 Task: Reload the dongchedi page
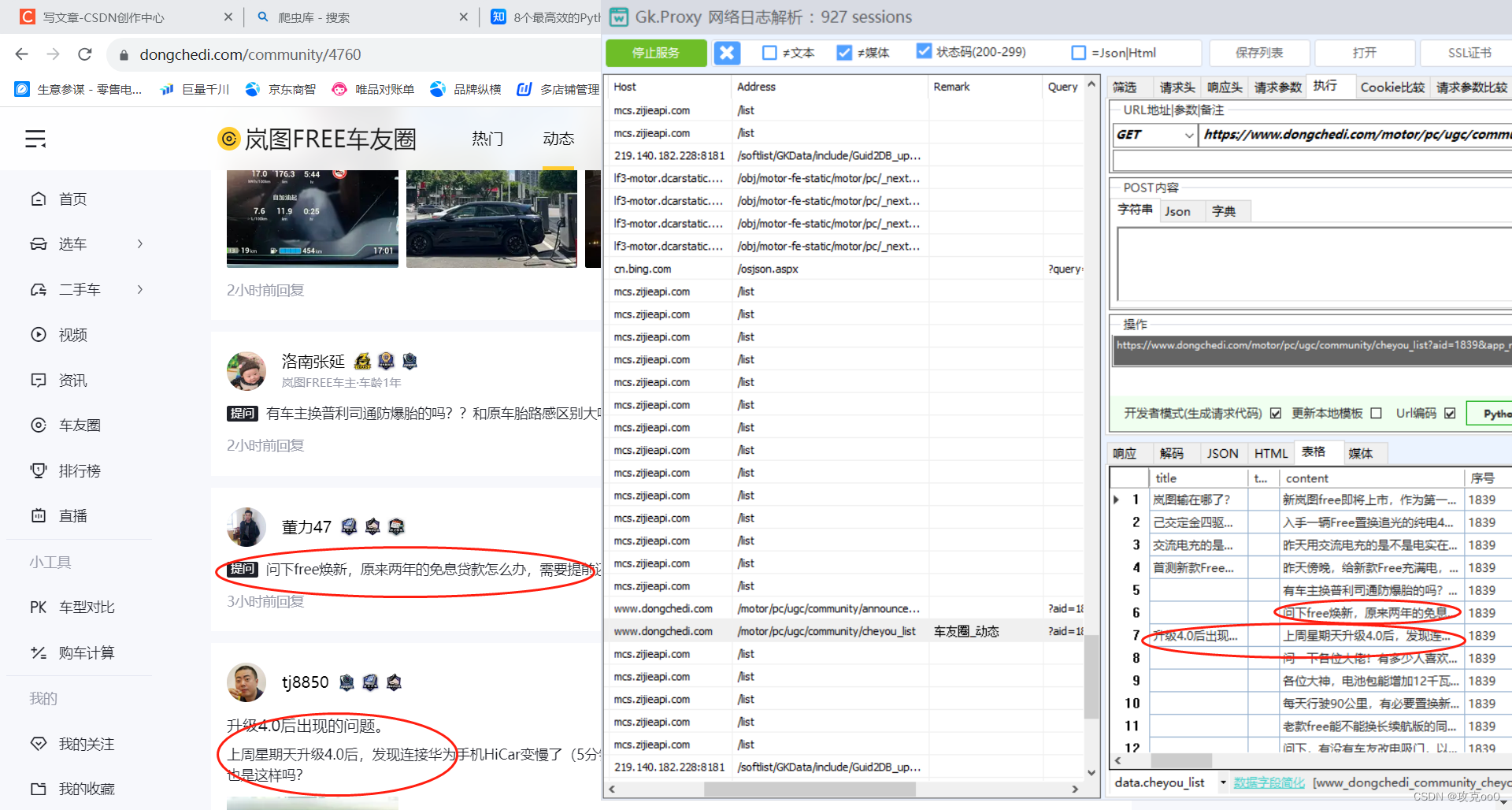coord(85,54)
